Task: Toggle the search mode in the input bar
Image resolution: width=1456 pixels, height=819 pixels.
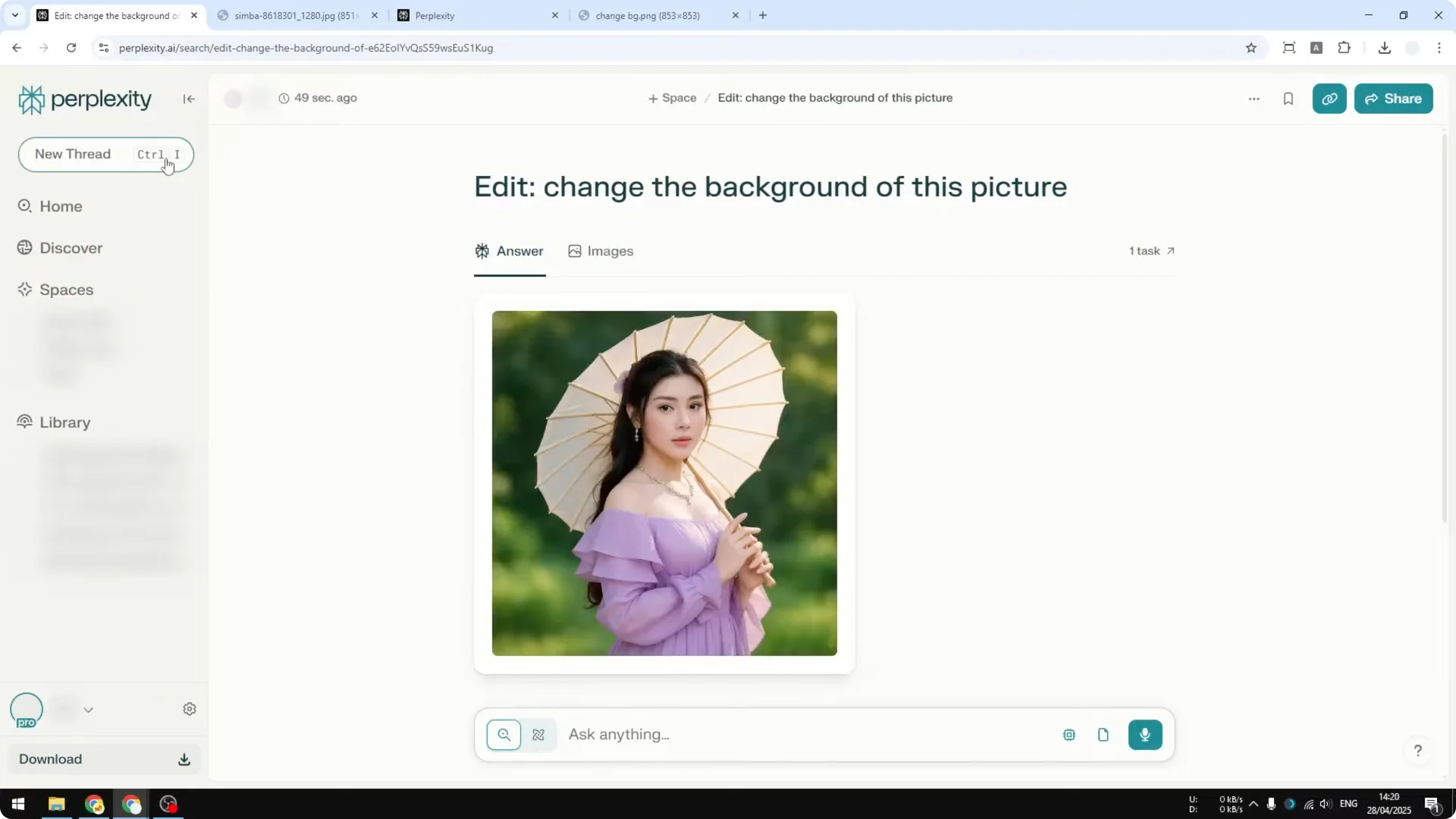Action: click(x=505, y=734)
